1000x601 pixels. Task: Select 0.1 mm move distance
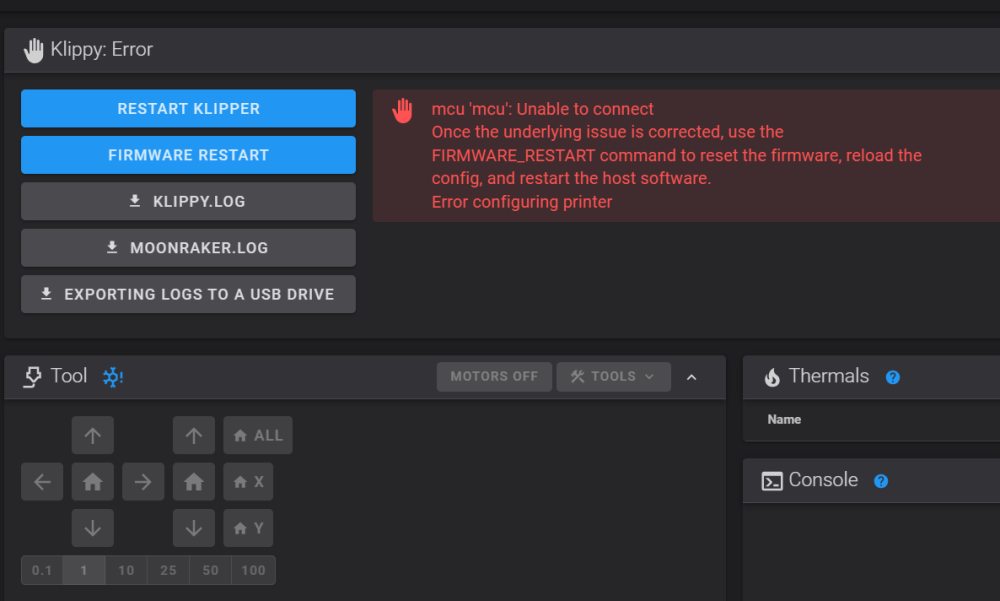point(42,570)
